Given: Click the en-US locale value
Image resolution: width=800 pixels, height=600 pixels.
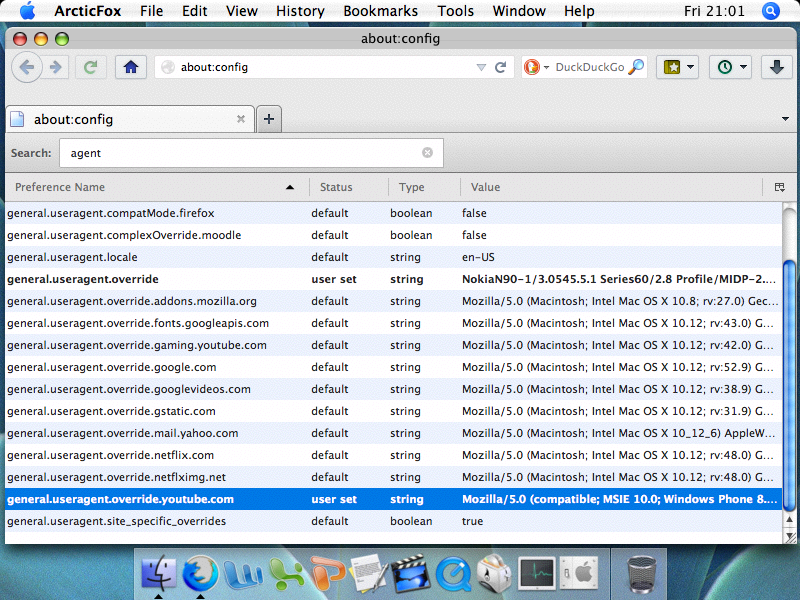Looking at the screenshot, I should click(478, 257).
